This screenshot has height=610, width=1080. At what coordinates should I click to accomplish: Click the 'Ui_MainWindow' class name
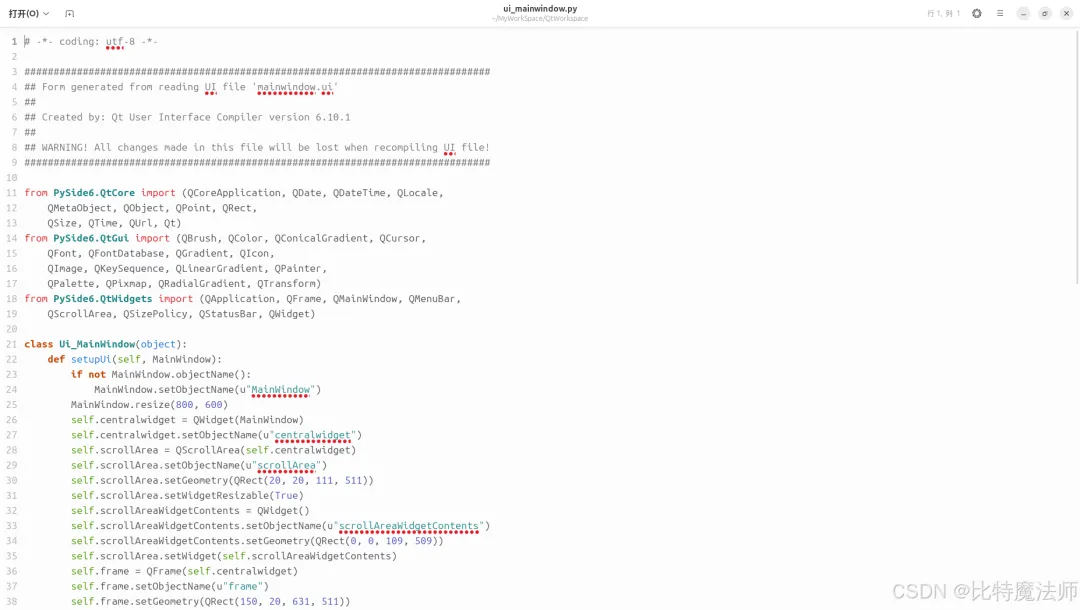[x=97, y=344]
